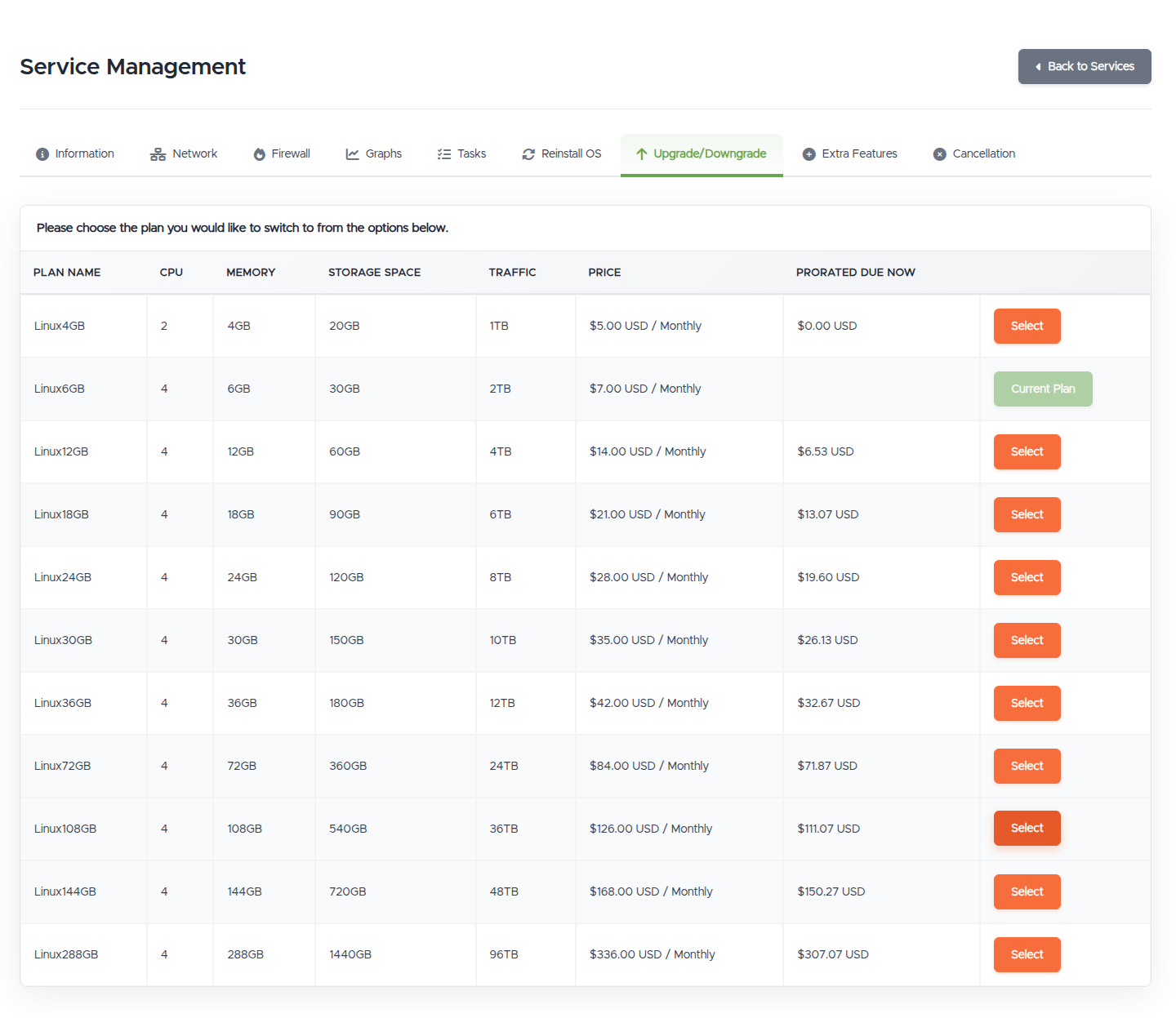The image size is (1176, 1018).
Task: Click the Cancellation tab's X icon
Action: pyautogui.click(x=940, y=154)
